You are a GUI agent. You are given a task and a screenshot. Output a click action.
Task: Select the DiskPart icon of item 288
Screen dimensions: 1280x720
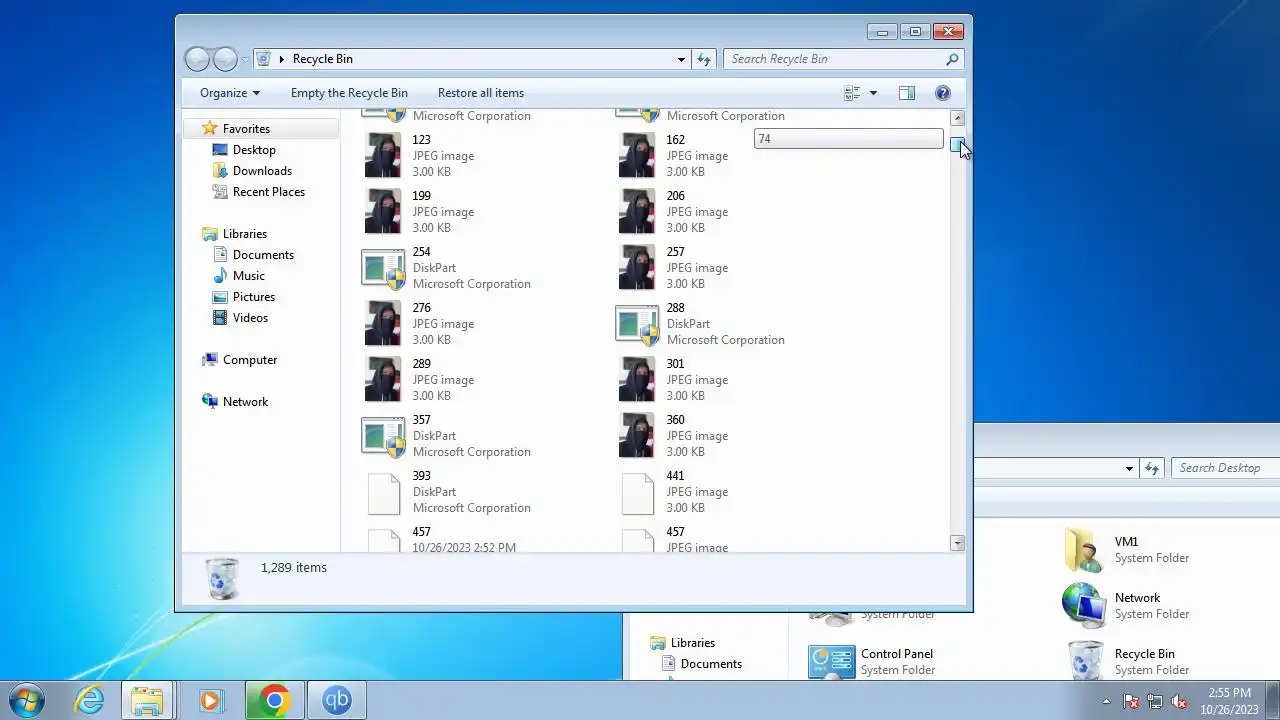638,324
